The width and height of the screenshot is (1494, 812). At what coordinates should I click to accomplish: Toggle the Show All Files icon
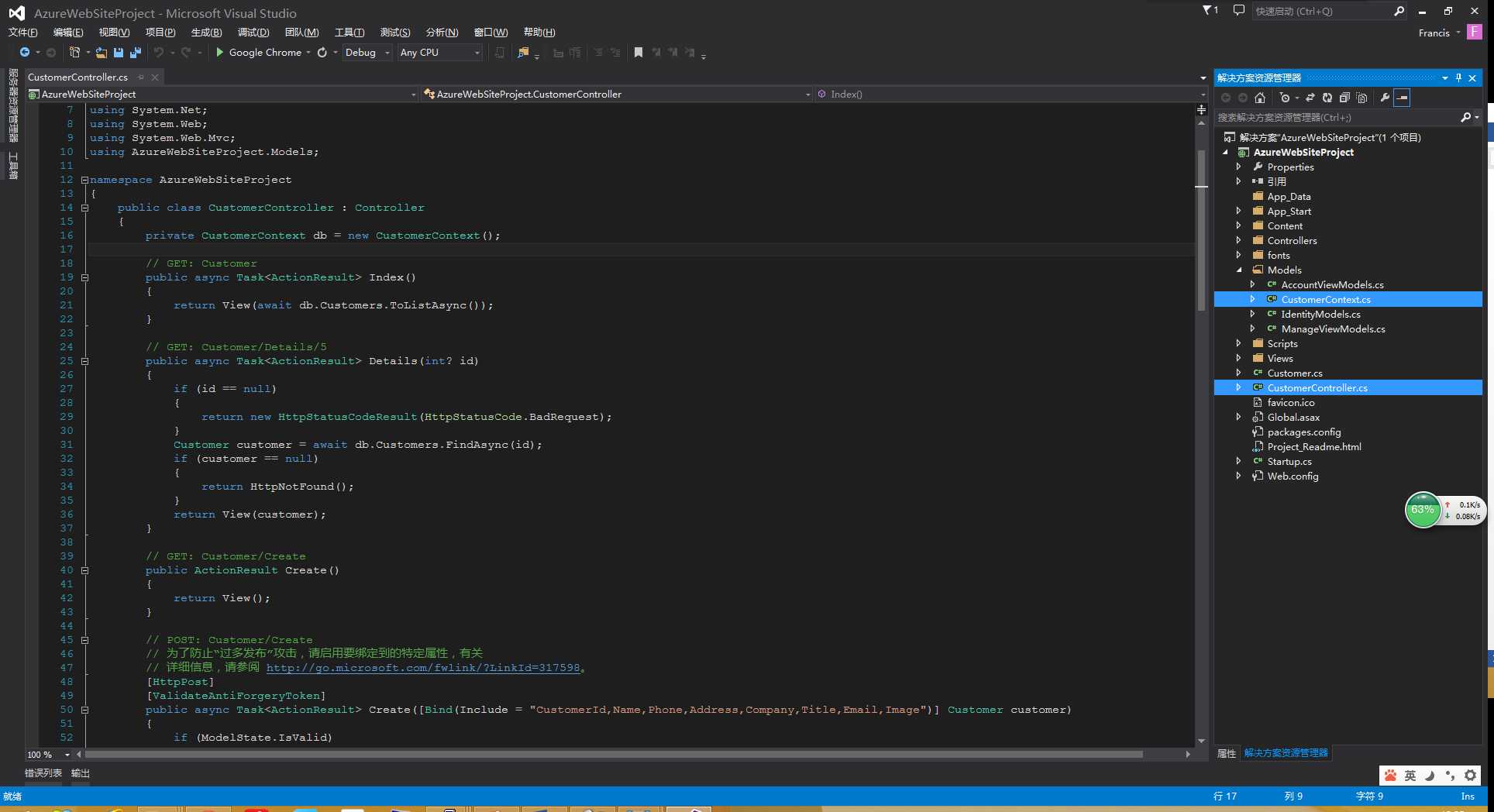[x=1362, y=98]
